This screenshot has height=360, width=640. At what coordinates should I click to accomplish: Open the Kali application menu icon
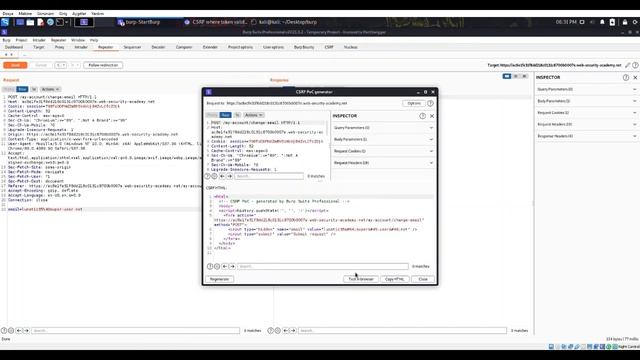[x=4, y=22]
